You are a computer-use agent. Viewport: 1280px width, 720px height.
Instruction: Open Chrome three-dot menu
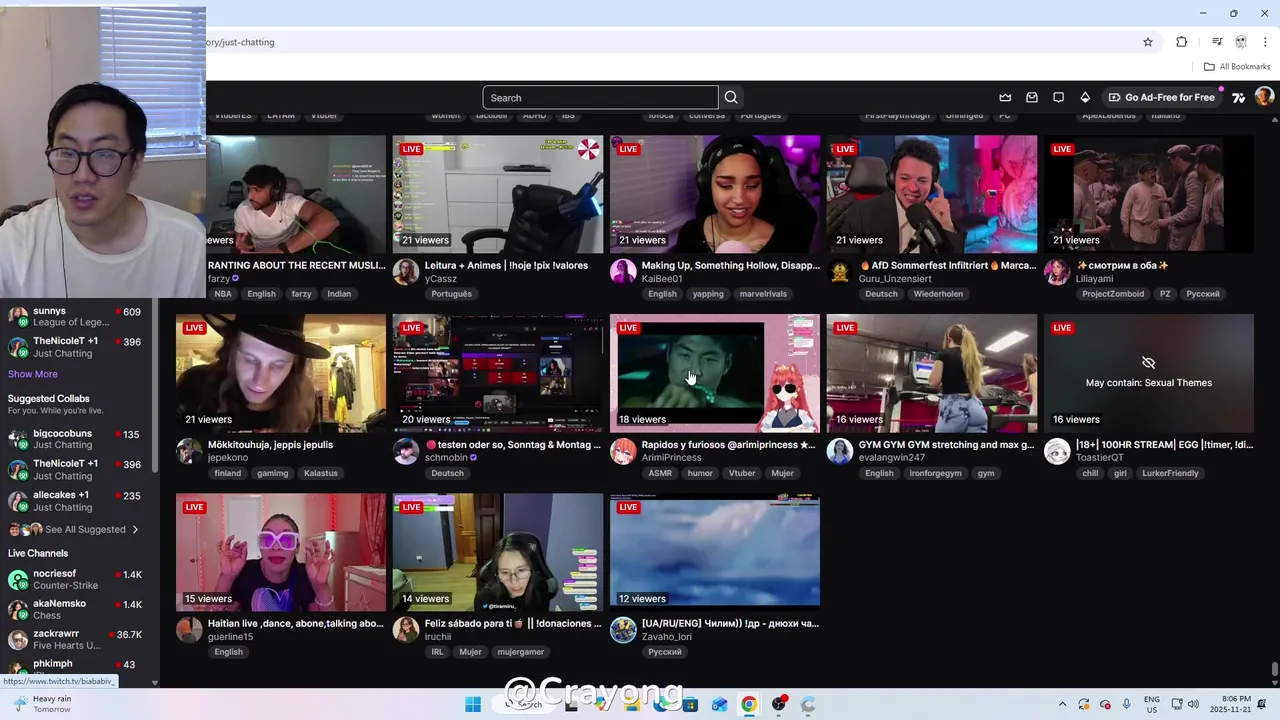pos(1266,42)
